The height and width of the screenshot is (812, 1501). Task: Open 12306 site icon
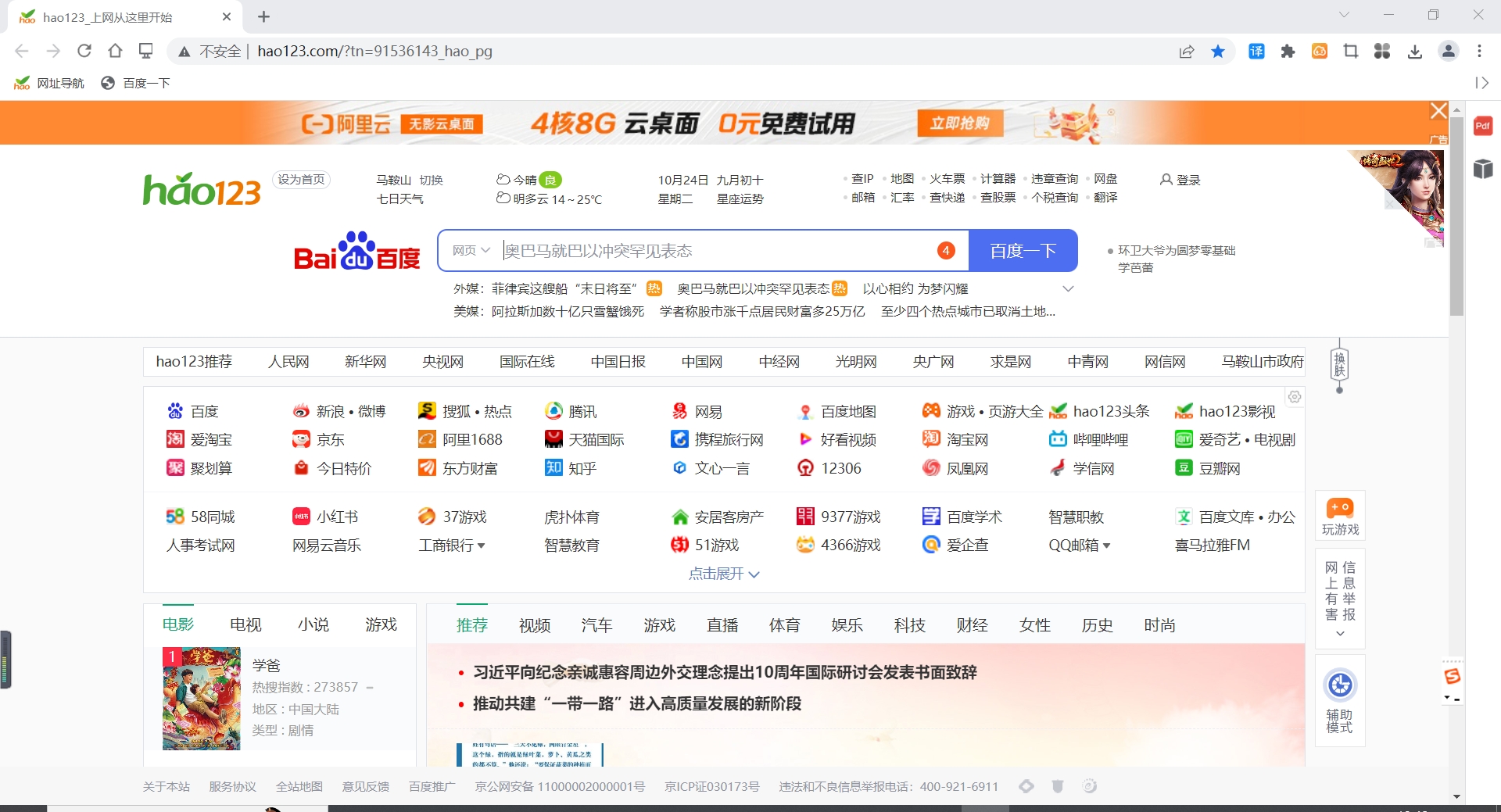click(805, 467)
